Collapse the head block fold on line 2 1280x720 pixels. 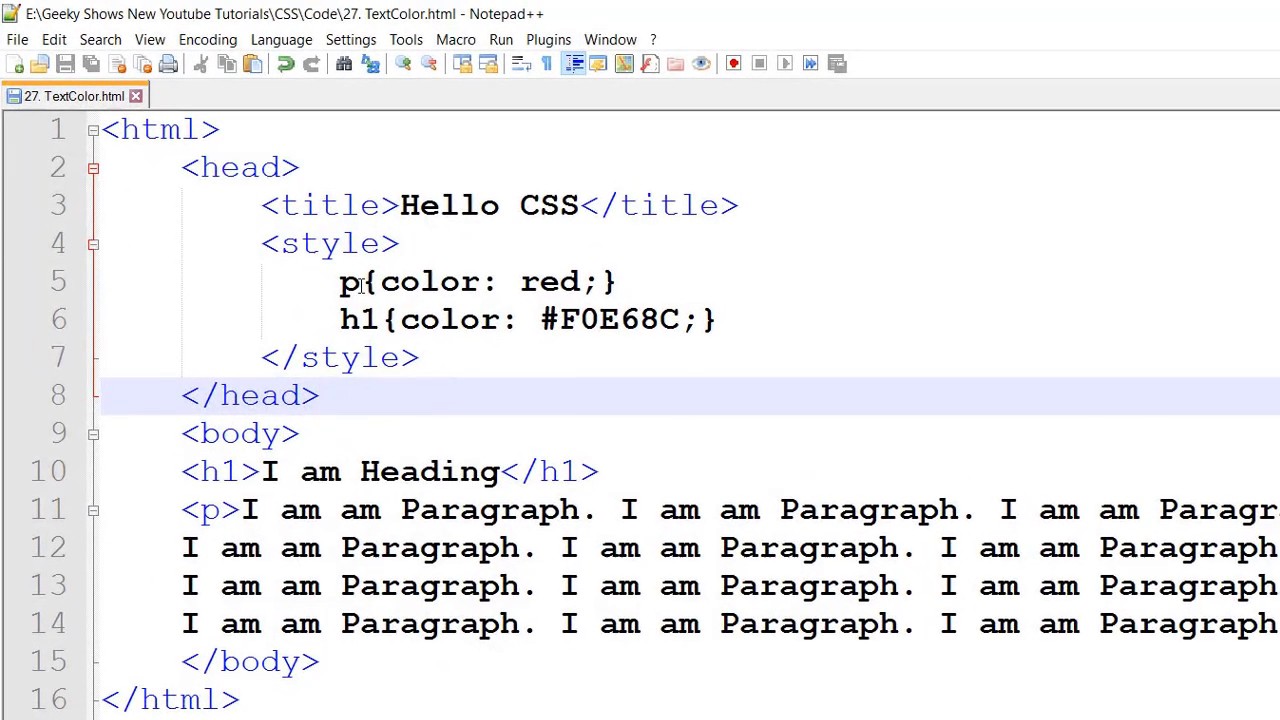tap(93, 168)
